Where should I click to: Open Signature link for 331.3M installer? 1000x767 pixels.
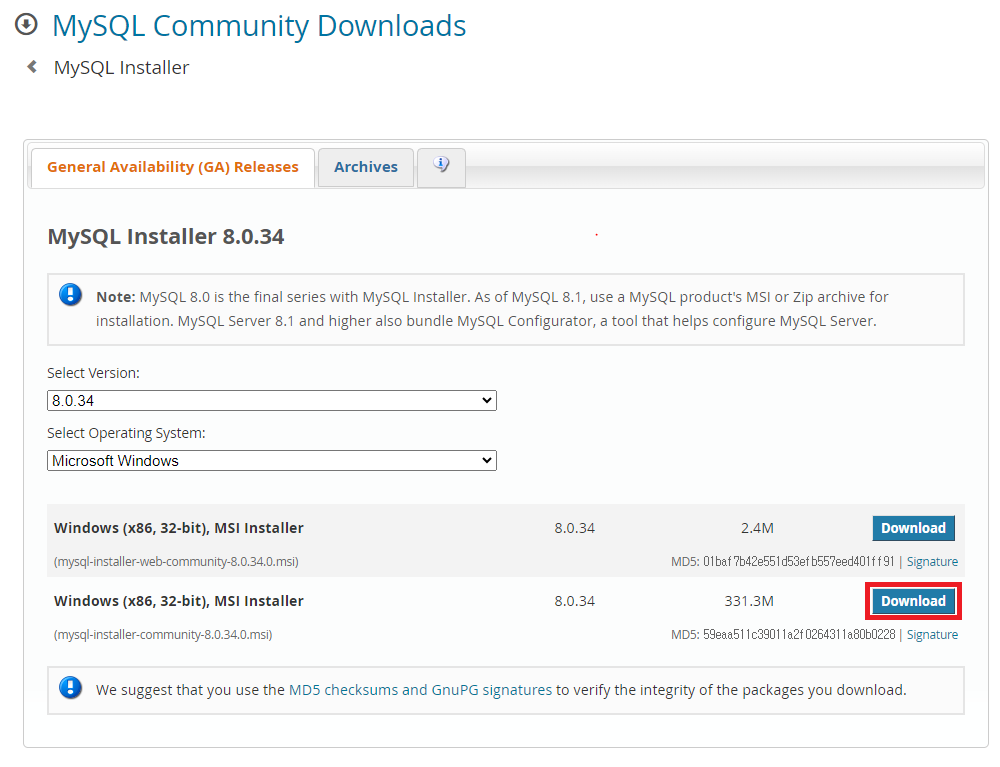click(x=932, y=634)
